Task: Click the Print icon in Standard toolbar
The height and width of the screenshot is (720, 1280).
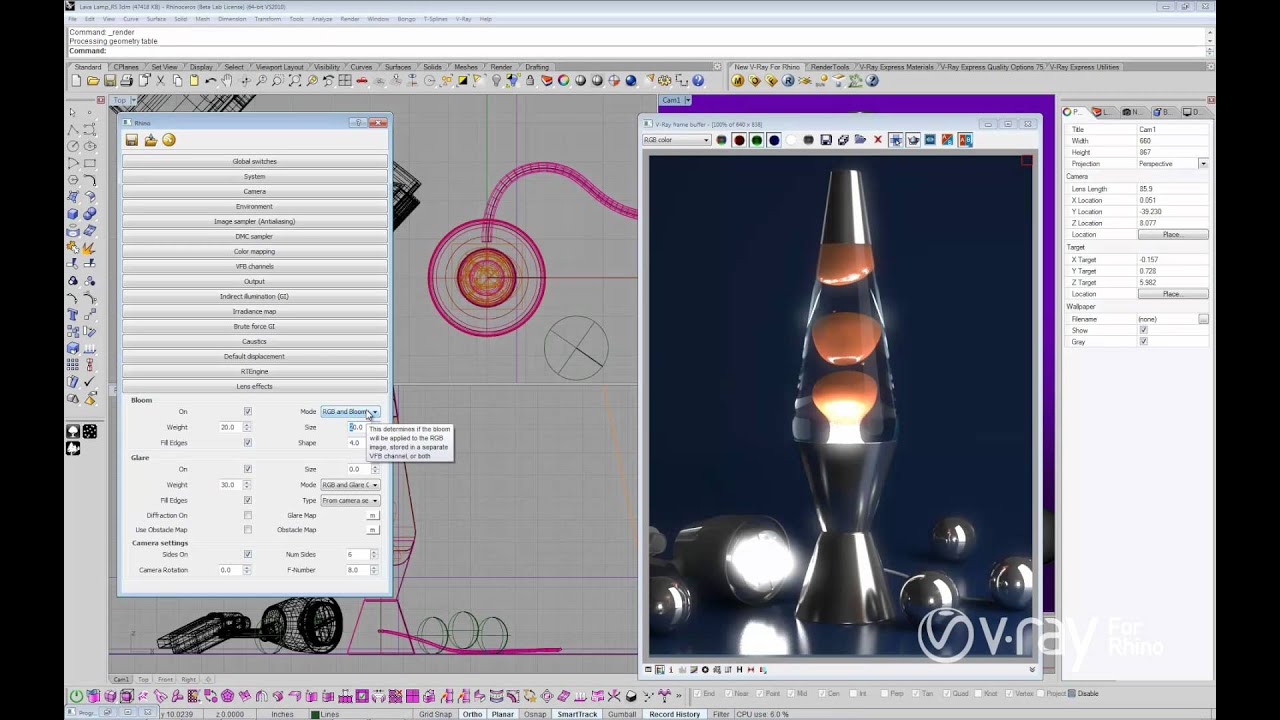Action: 127,81
